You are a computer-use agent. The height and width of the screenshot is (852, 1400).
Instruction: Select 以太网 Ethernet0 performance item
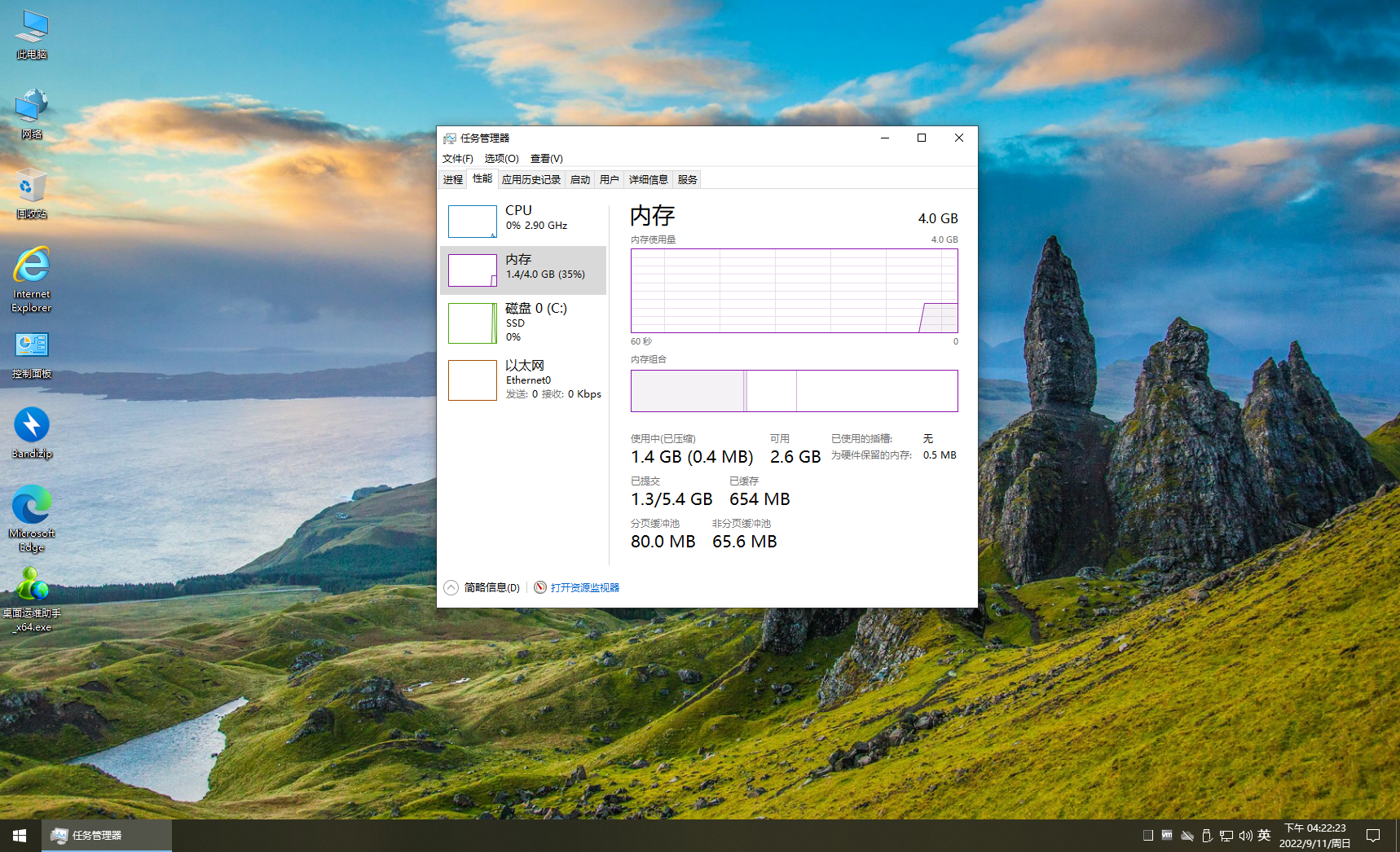point(523,380)
